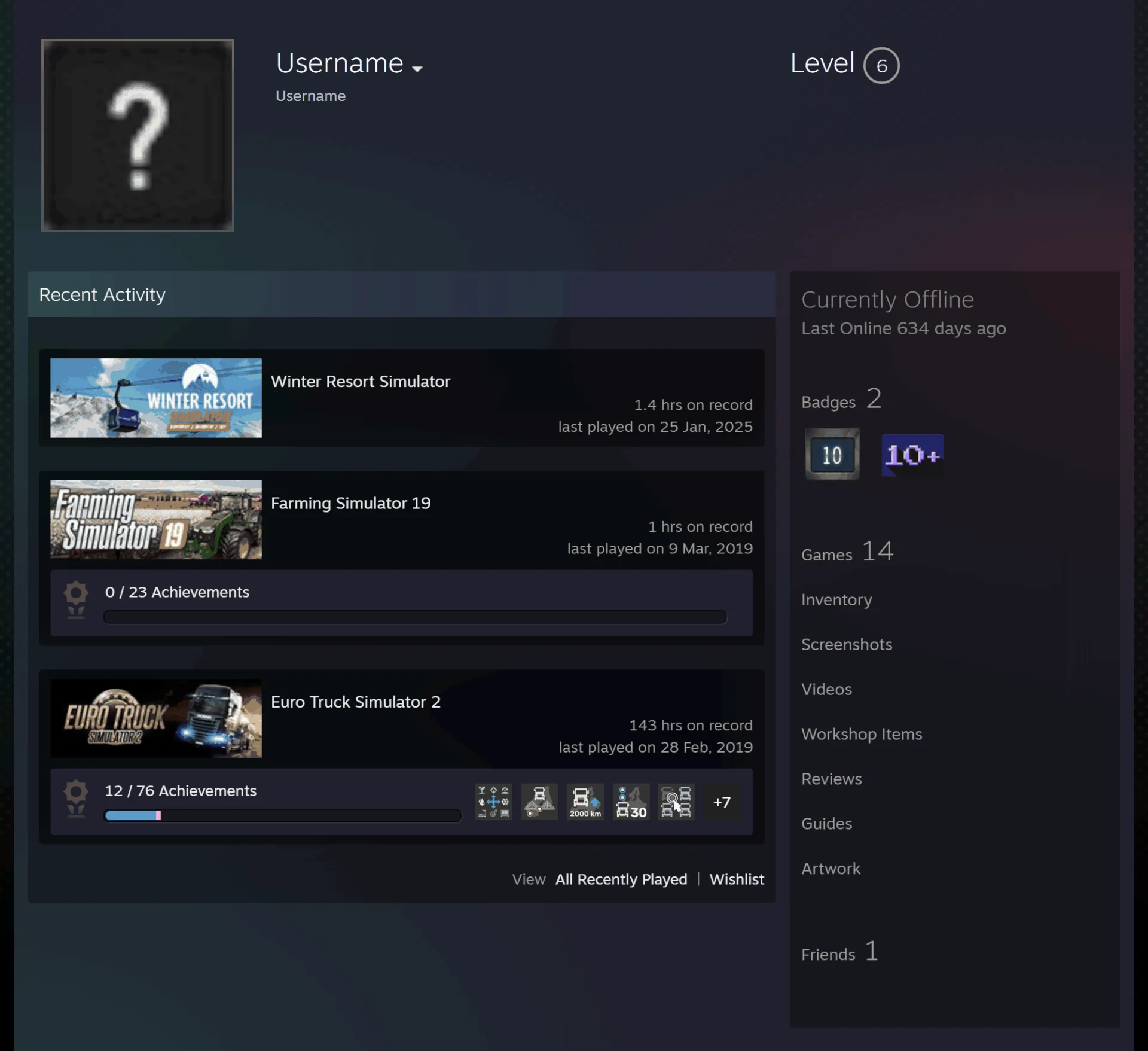Viewport: 1148px width, 1051px height.
Task: Open Winter Resort Simulator game thumbnail
Action: 156,398
